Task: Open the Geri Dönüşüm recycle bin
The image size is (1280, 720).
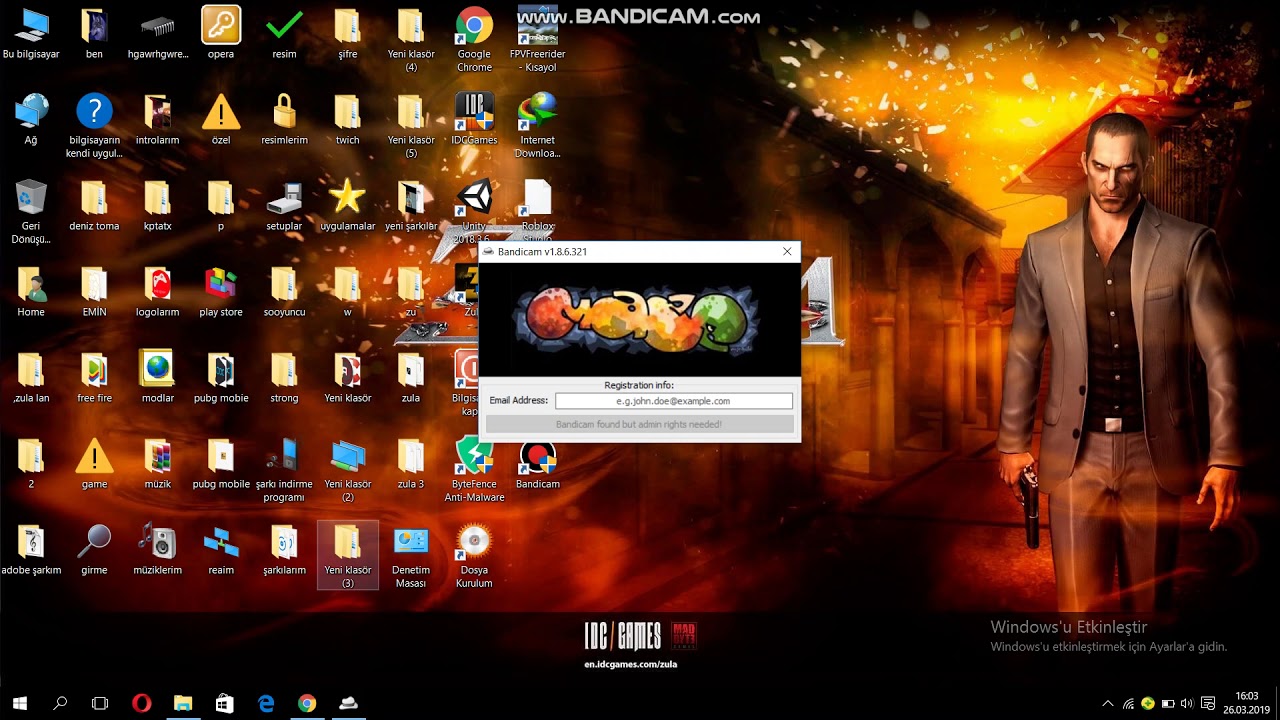Action: pyautogui.click(x=31, y=198)
